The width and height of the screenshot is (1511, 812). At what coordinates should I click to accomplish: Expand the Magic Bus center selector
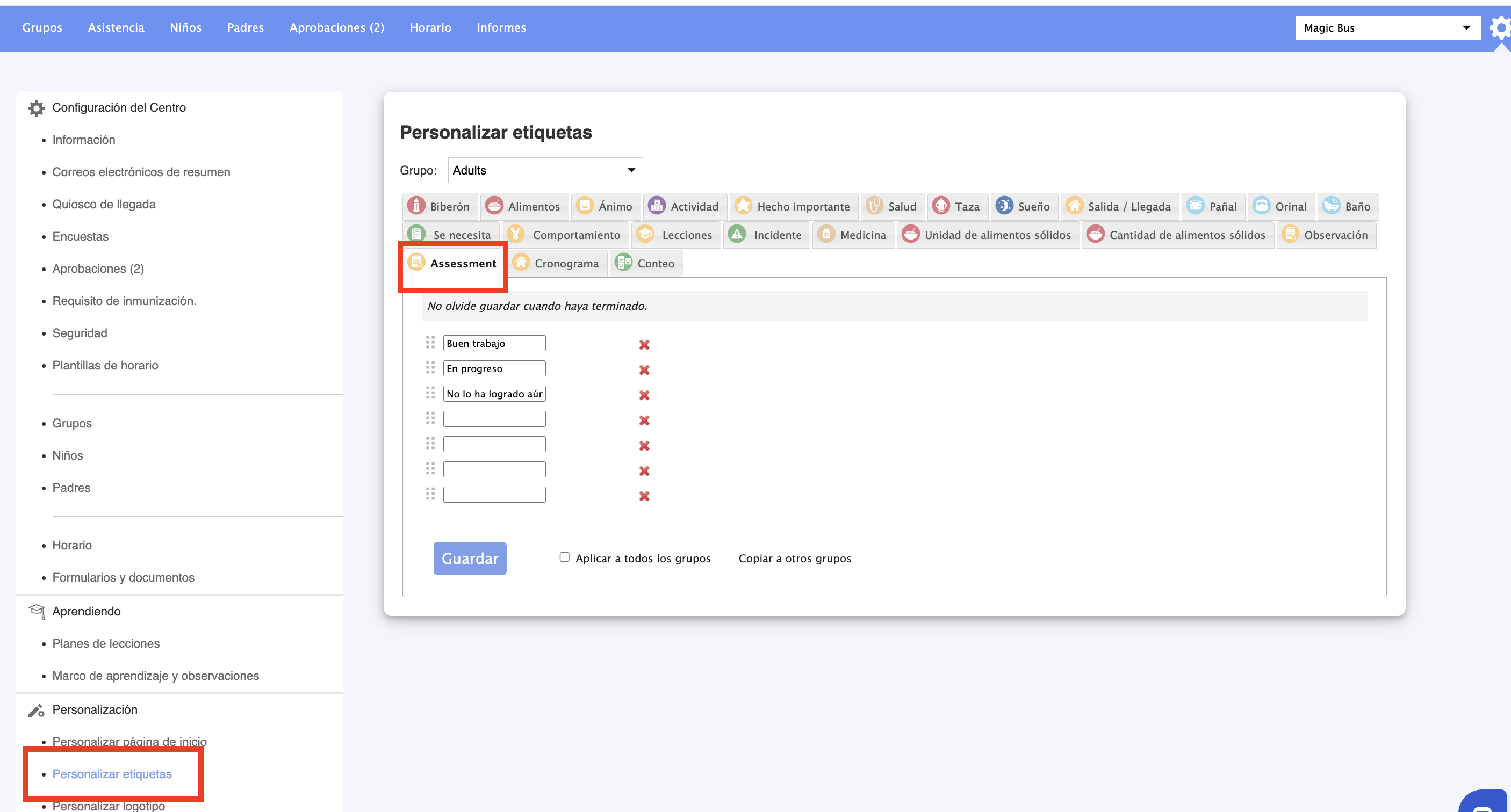[1387, 27]
